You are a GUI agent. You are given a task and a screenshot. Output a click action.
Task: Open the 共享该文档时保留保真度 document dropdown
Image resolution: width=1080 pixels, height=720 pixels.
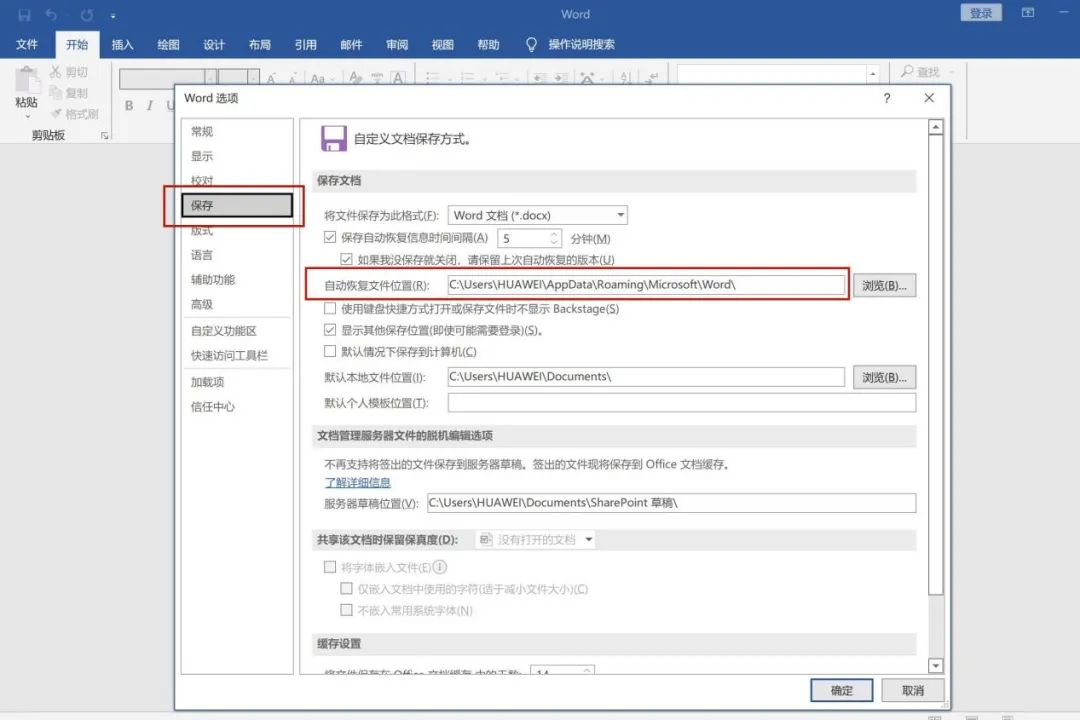(535, 539)
